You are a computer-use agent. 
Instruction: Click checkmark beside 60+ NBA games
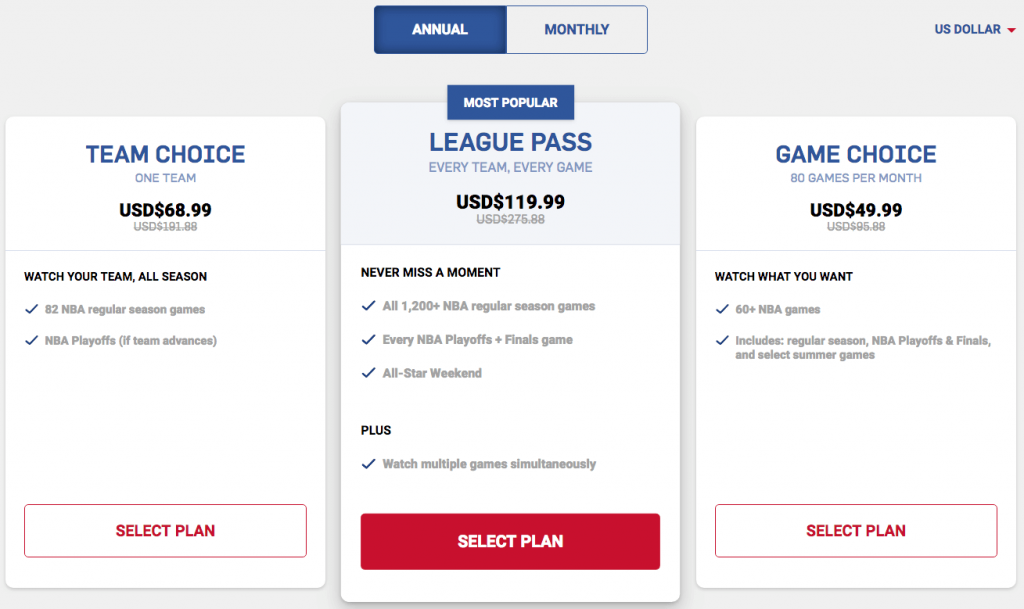(721, 310)
